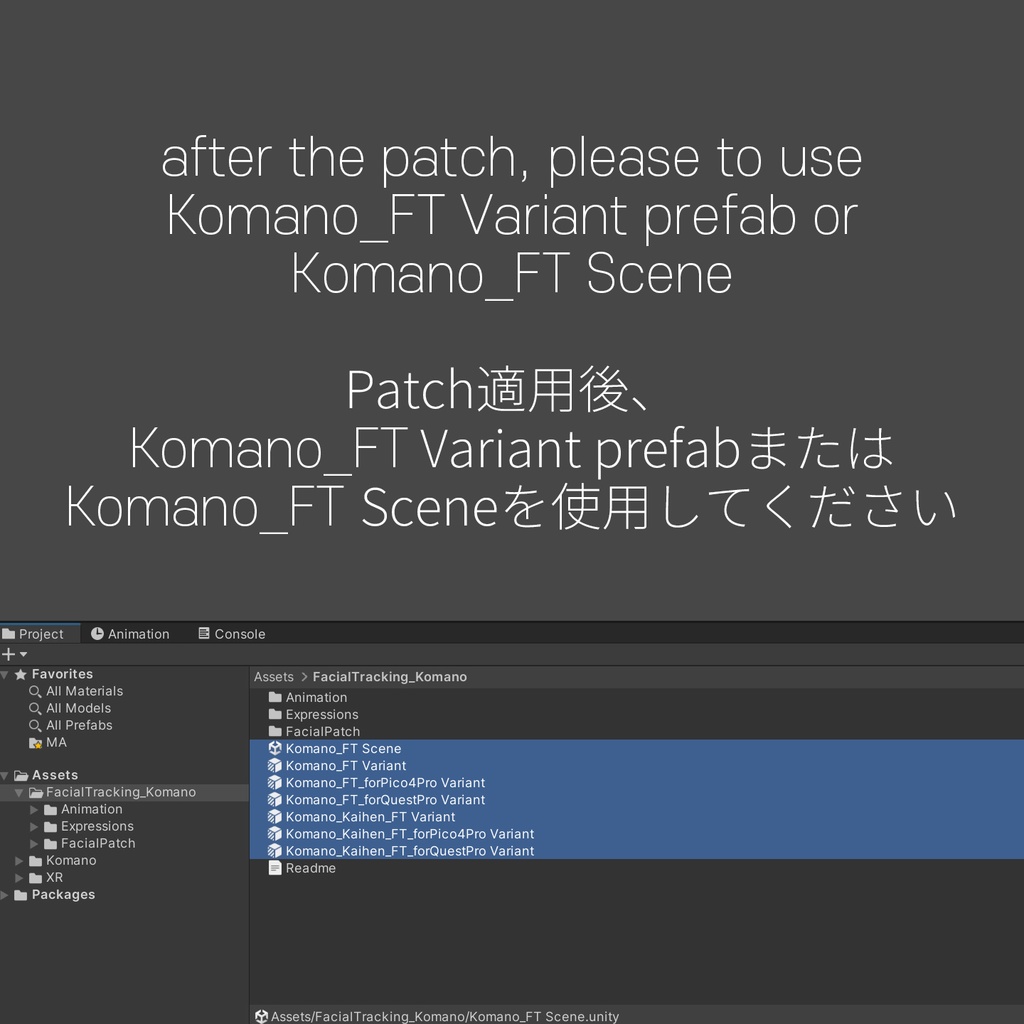Viewport: 1024px width, 1024px height.
Task: Select the 'Komano_FT Variant' file name
Action: (345, 765)
